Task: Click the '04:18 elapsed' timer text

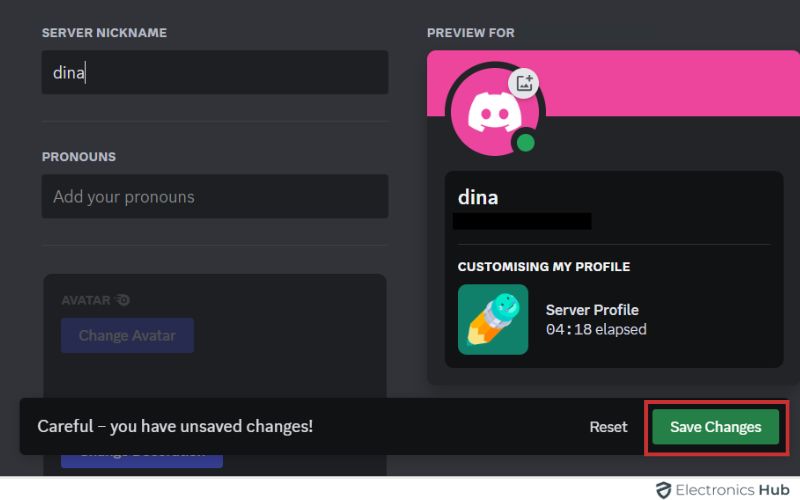Action: coord(596,329)
